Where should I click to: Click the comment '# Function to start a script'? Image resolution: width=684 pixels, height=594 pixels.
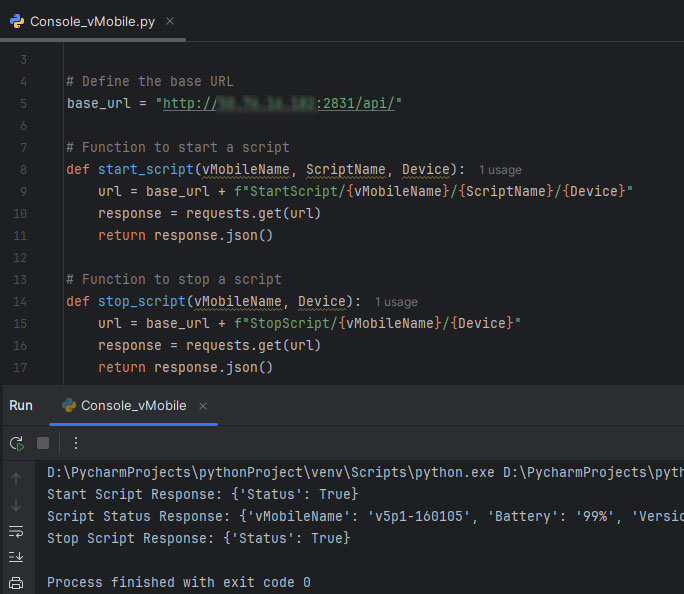178,147
